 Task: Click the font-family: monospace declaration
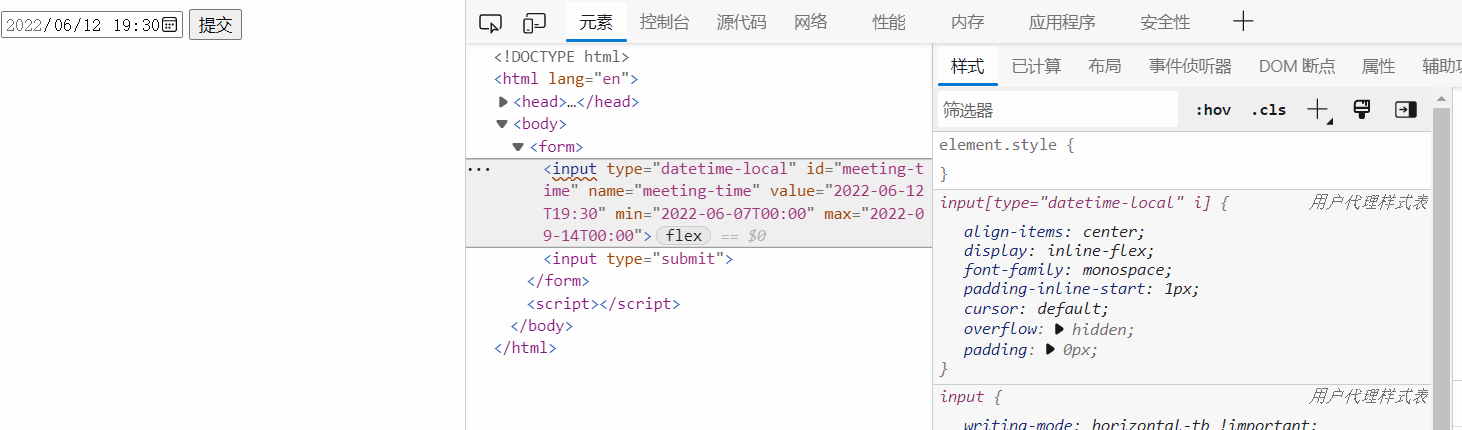(x=1067, y=270)
